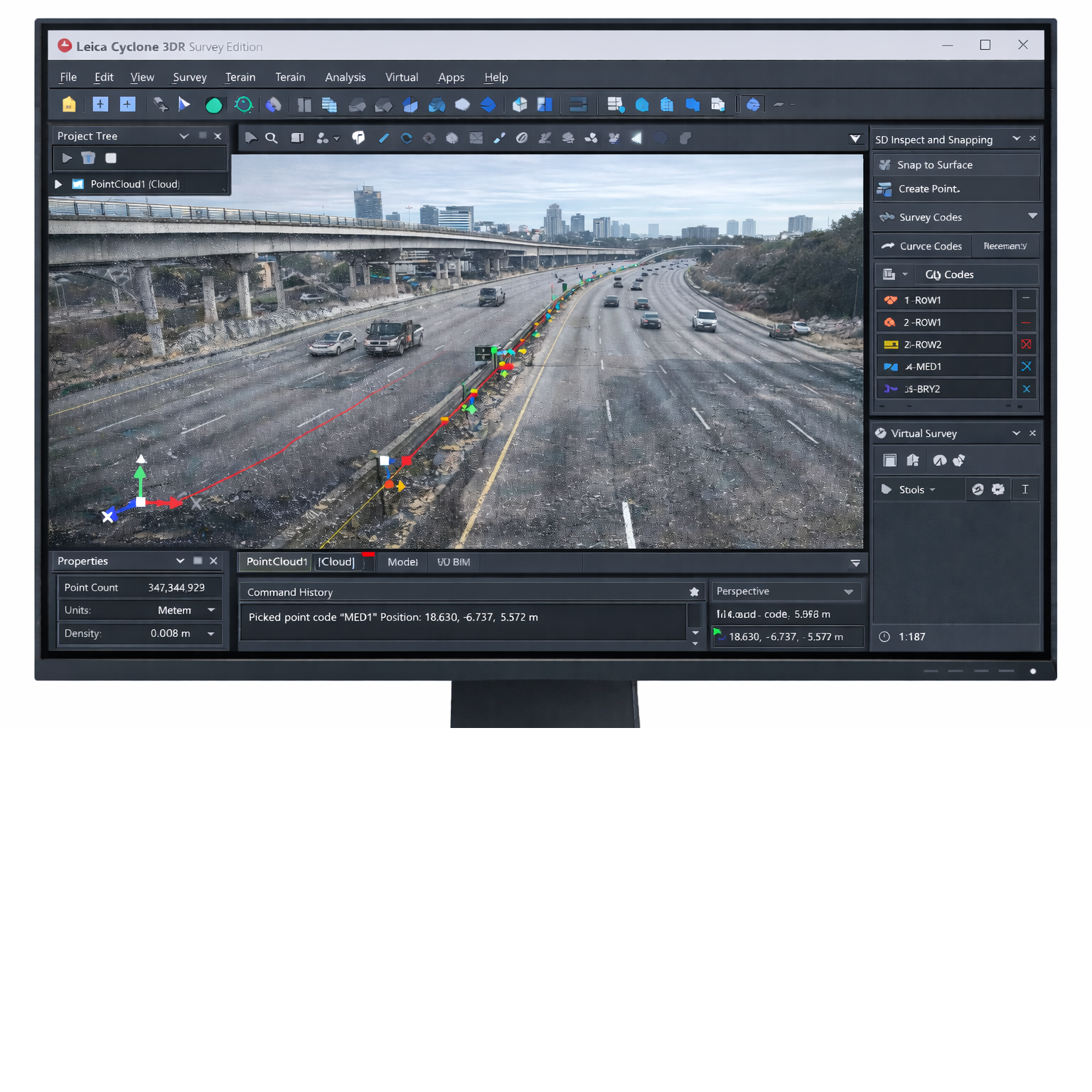
Task: Click the pin icon in Command History
Action: [x=694, y=592]
